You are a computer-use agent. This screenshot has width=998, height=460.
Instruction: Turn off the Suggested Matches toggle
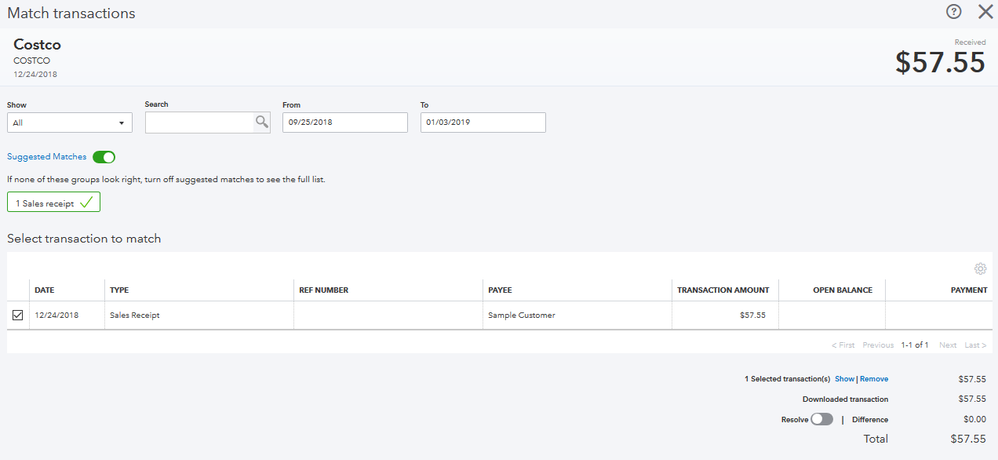(104, 157)
